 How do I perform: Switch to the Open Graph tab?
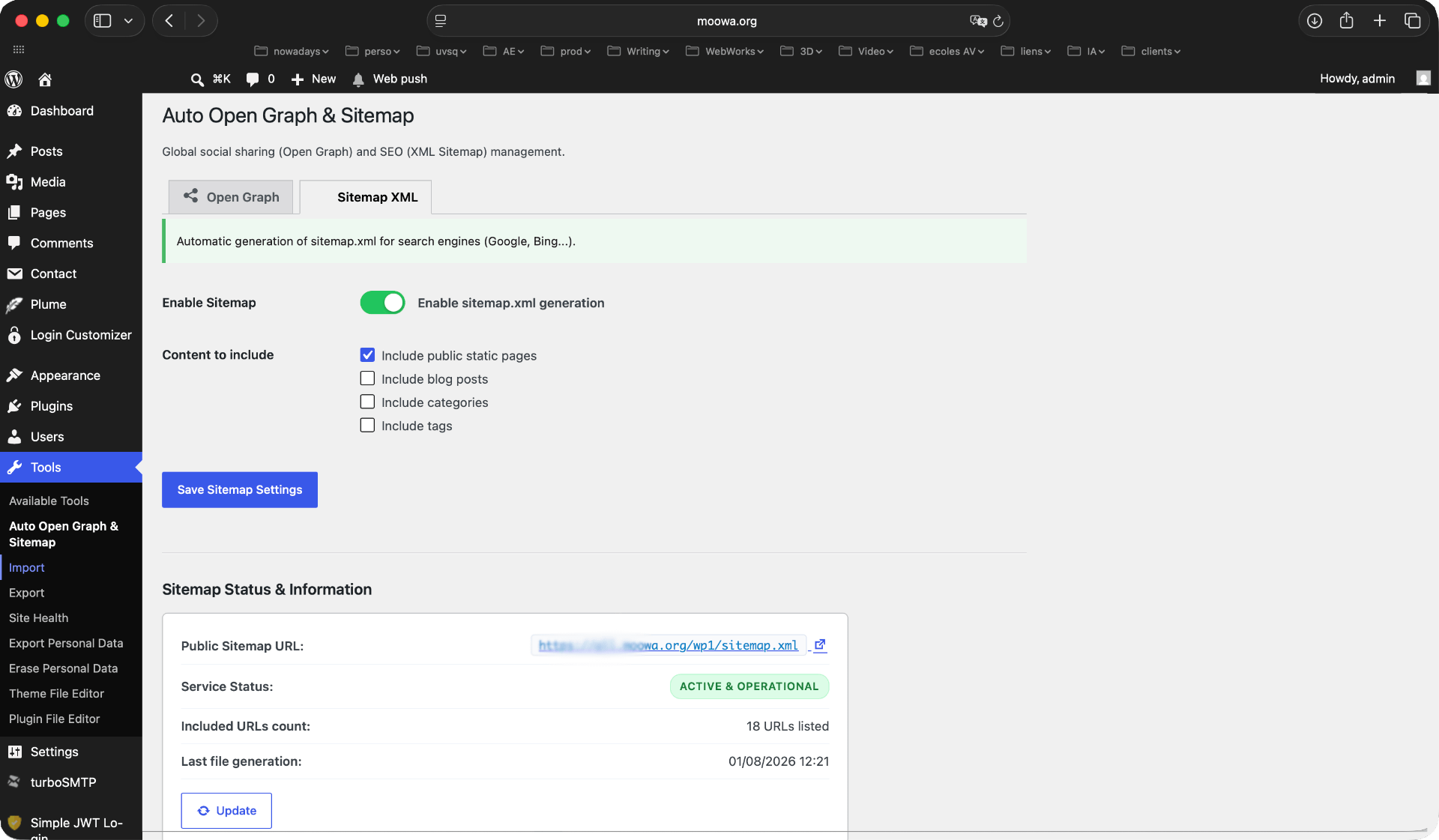click(231, 196)
